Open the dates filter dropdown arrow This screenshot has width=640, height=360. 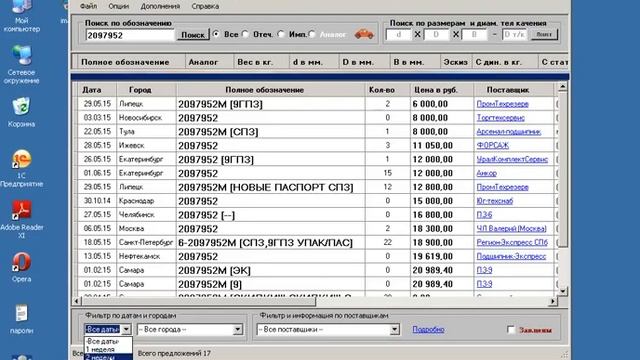point(126,329)
